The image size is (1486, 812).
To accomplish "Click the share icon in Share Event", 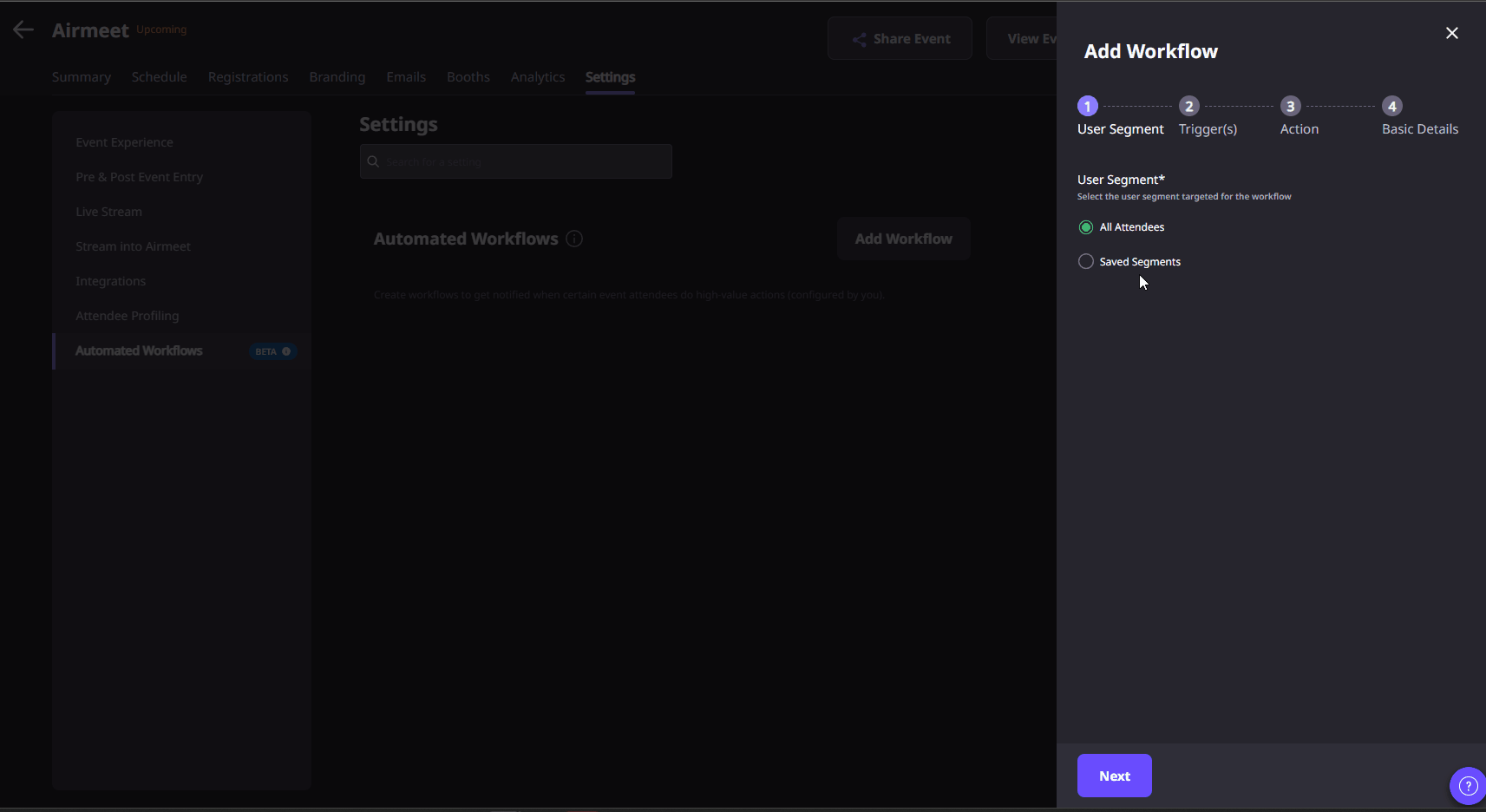I will tap(859, 39).
